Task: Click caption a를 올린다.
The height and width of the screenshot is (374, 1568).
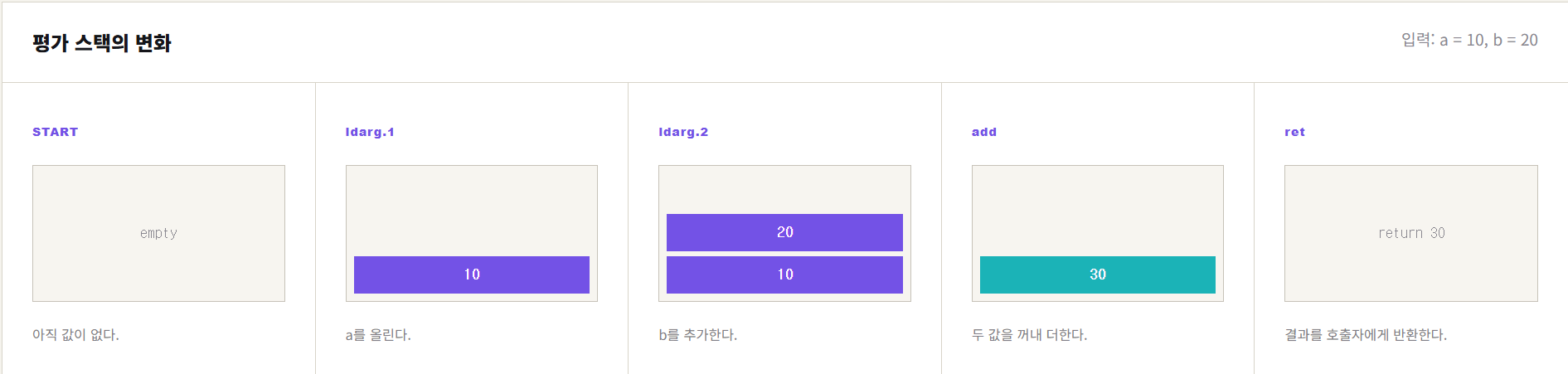Action: click(x=378, y=335)
